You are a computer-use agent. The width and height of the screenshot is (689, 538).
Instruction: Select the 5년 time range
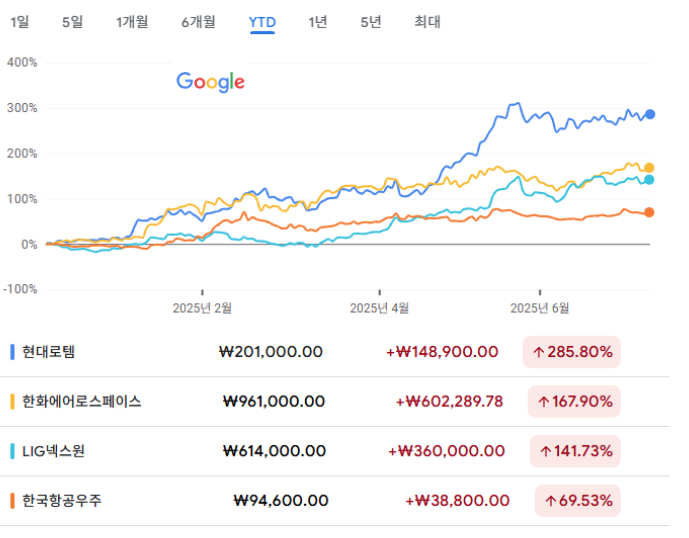[370, 22]
